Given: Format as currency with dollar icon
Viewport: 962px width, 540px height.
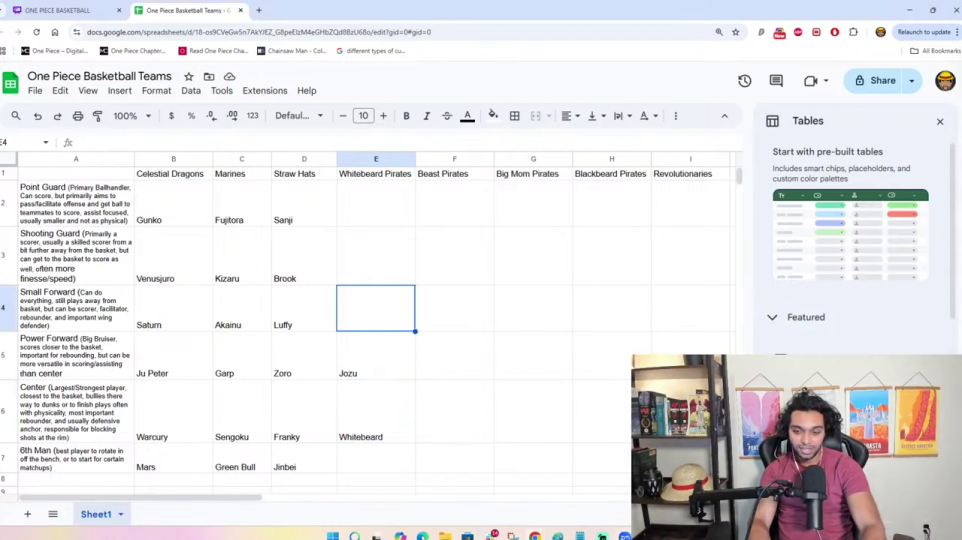Looking at the screenshot, I should (171, 116).
